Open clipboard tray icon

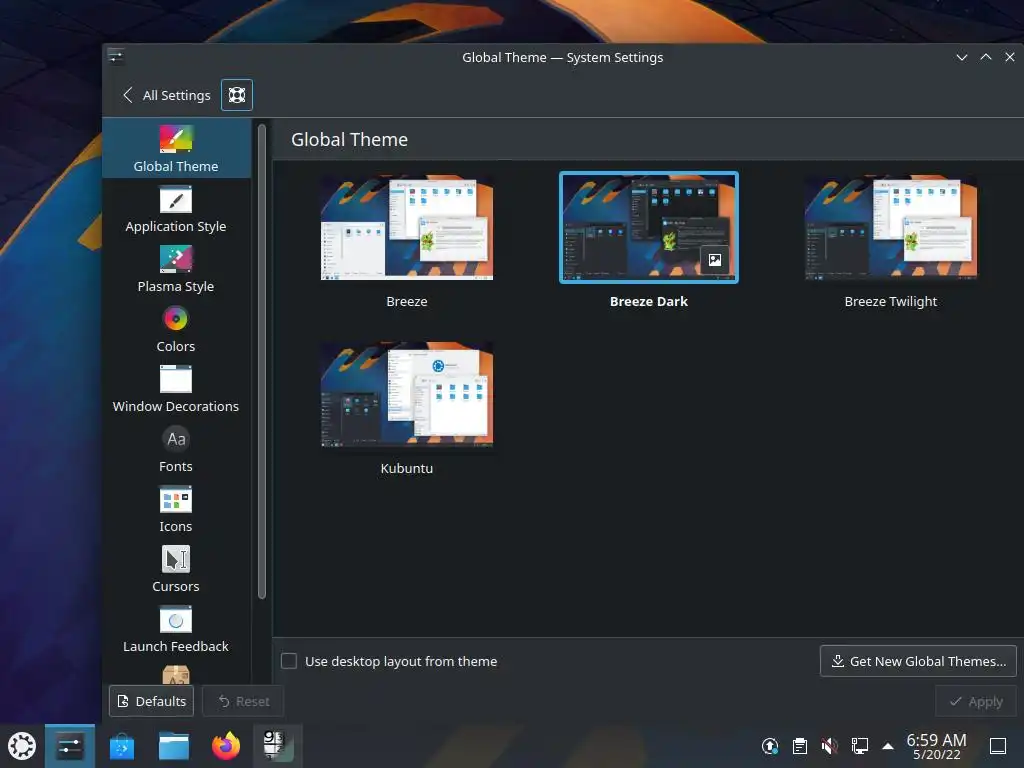point(800,746)
